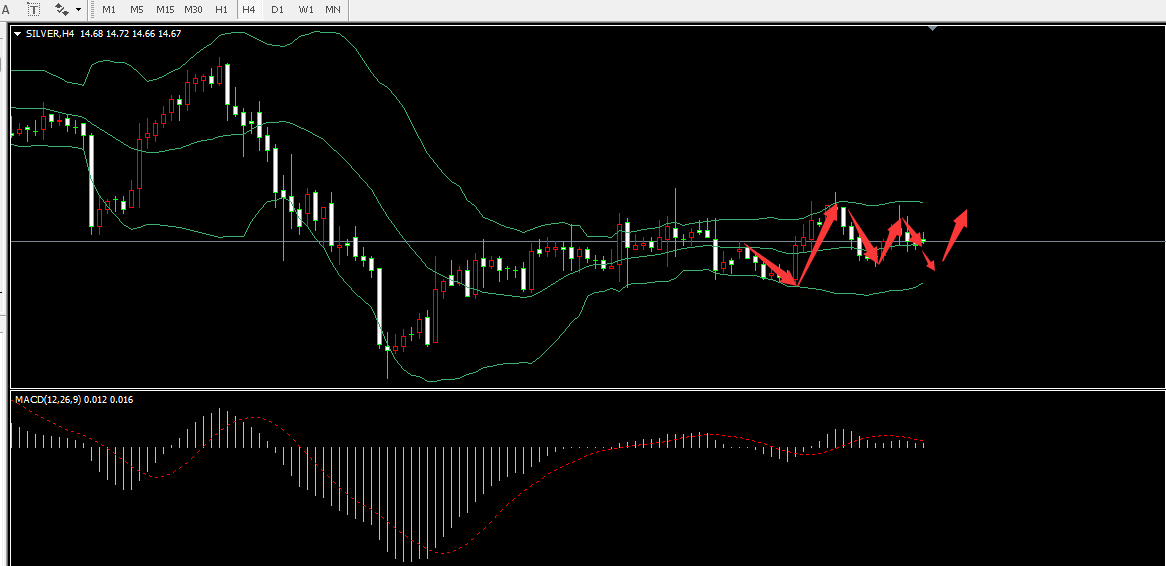Select the arrows objects tool

click(x=62, y=9)
